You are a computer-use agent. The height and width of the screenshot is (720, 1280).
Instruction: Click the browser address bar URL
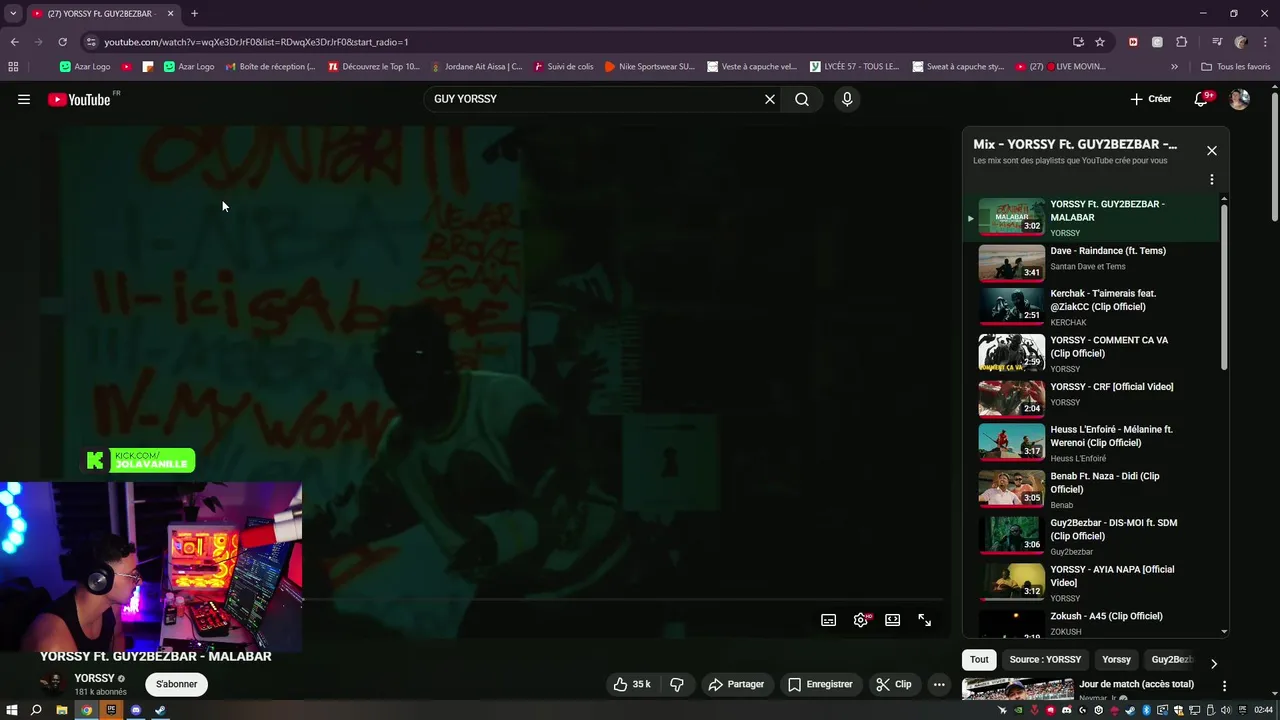(256, 42)
